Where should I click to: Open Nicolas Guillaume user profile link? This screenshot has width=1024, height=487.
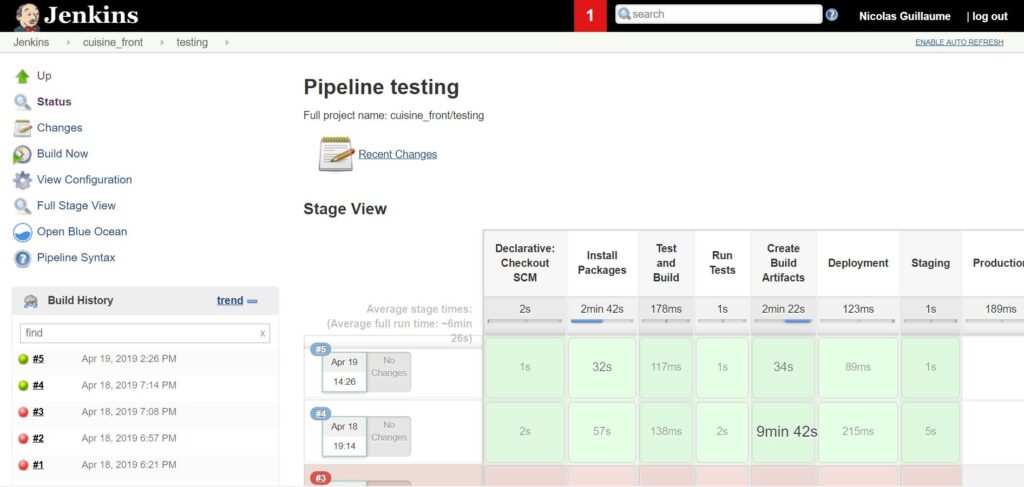904,16
